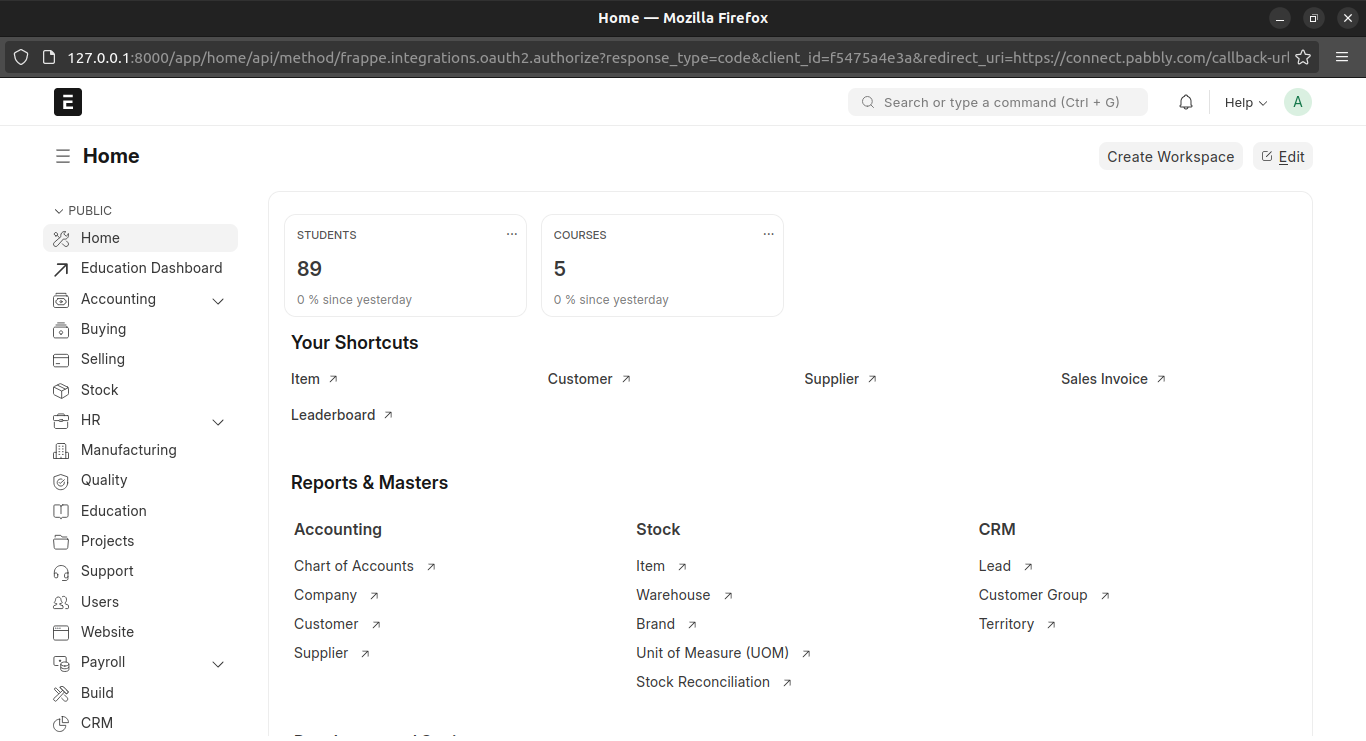Click the HR sidebar icon

61,420
